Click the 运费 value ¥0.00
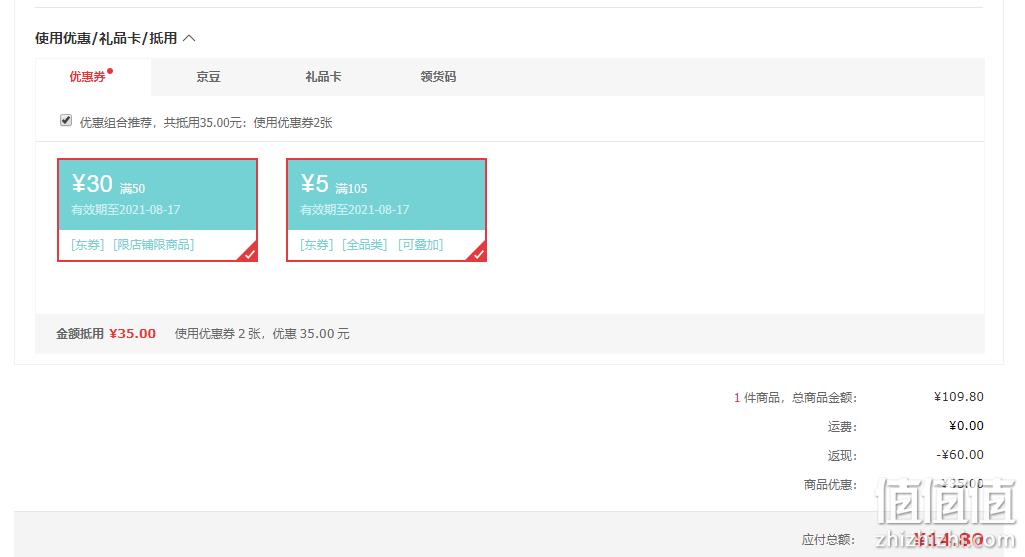The width and height of the screenshot is (1025, 557). click(x=966, y=426)
